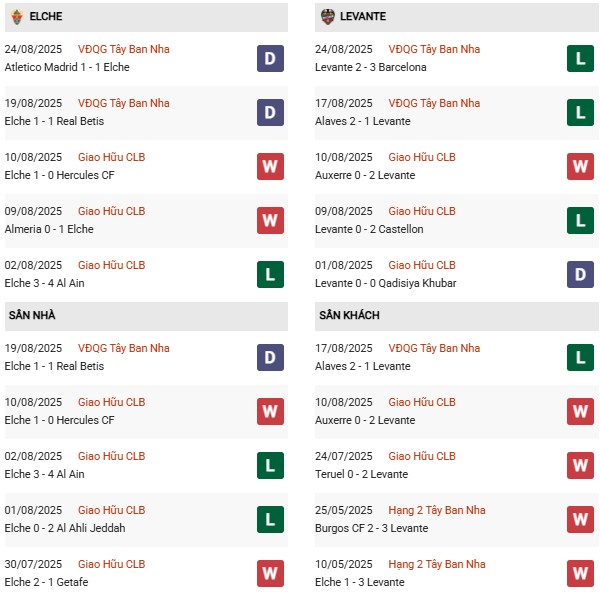
Task: Click the D badge for Atletico Madrid match
Action: [x=270, y=59]
